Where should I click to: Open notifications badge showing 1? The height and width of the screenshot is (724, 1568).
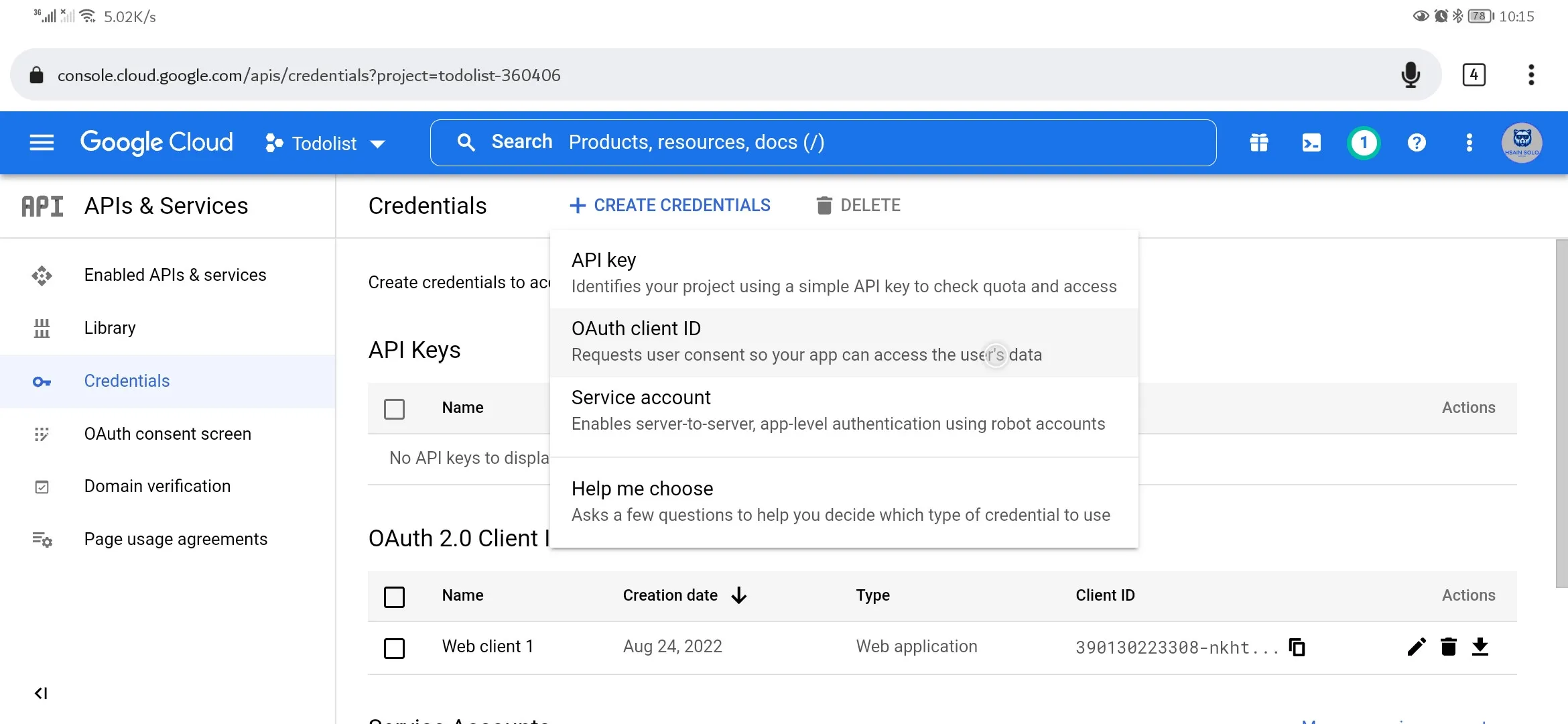1363,143
